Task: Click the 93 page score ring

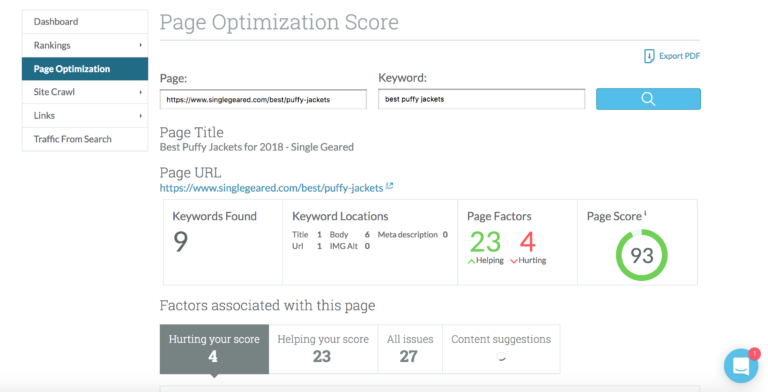Action: point(642,255)
